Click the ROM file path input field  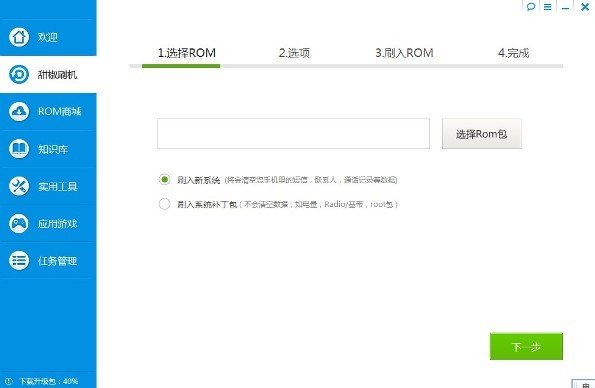pos(293,133)
